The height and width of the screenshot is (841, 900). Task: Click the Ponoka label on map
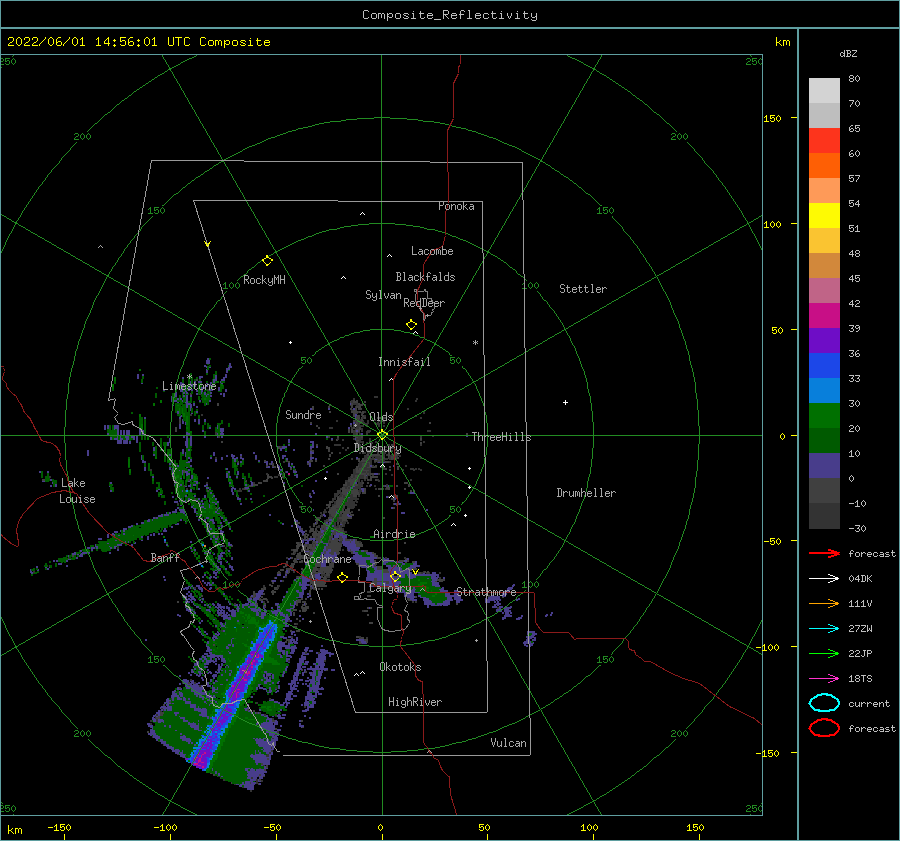[x=456, y=206]
